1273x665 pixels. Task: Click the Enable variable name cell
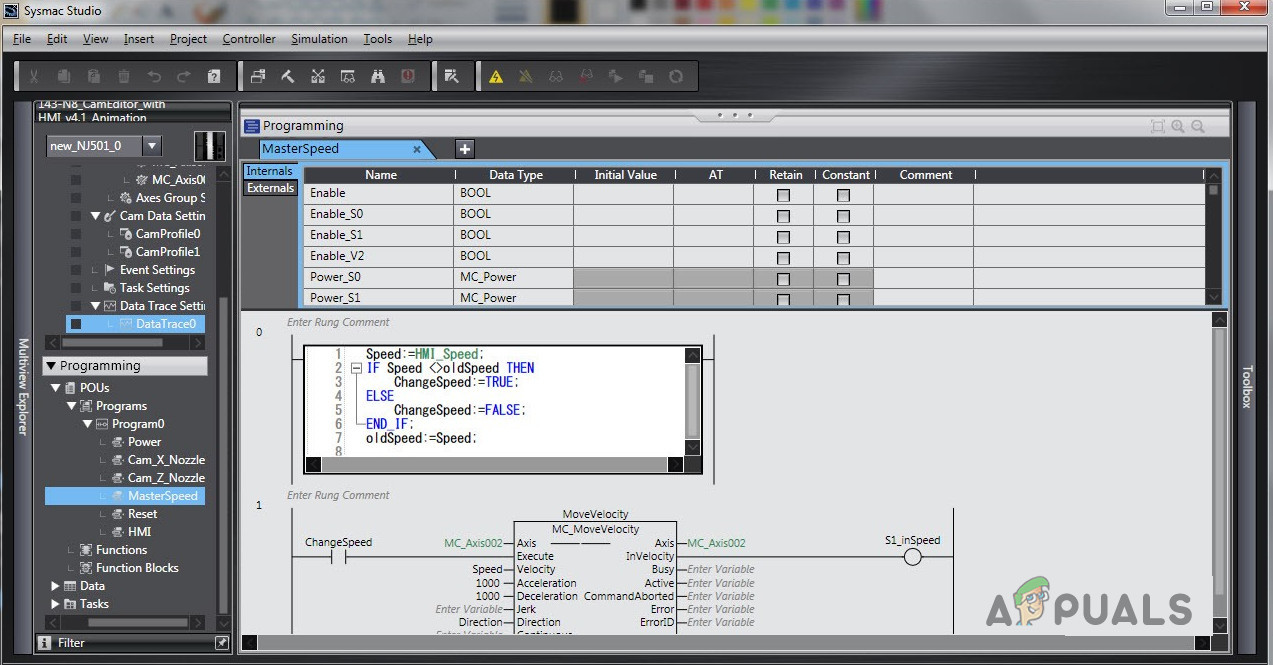tap(379, 193)
